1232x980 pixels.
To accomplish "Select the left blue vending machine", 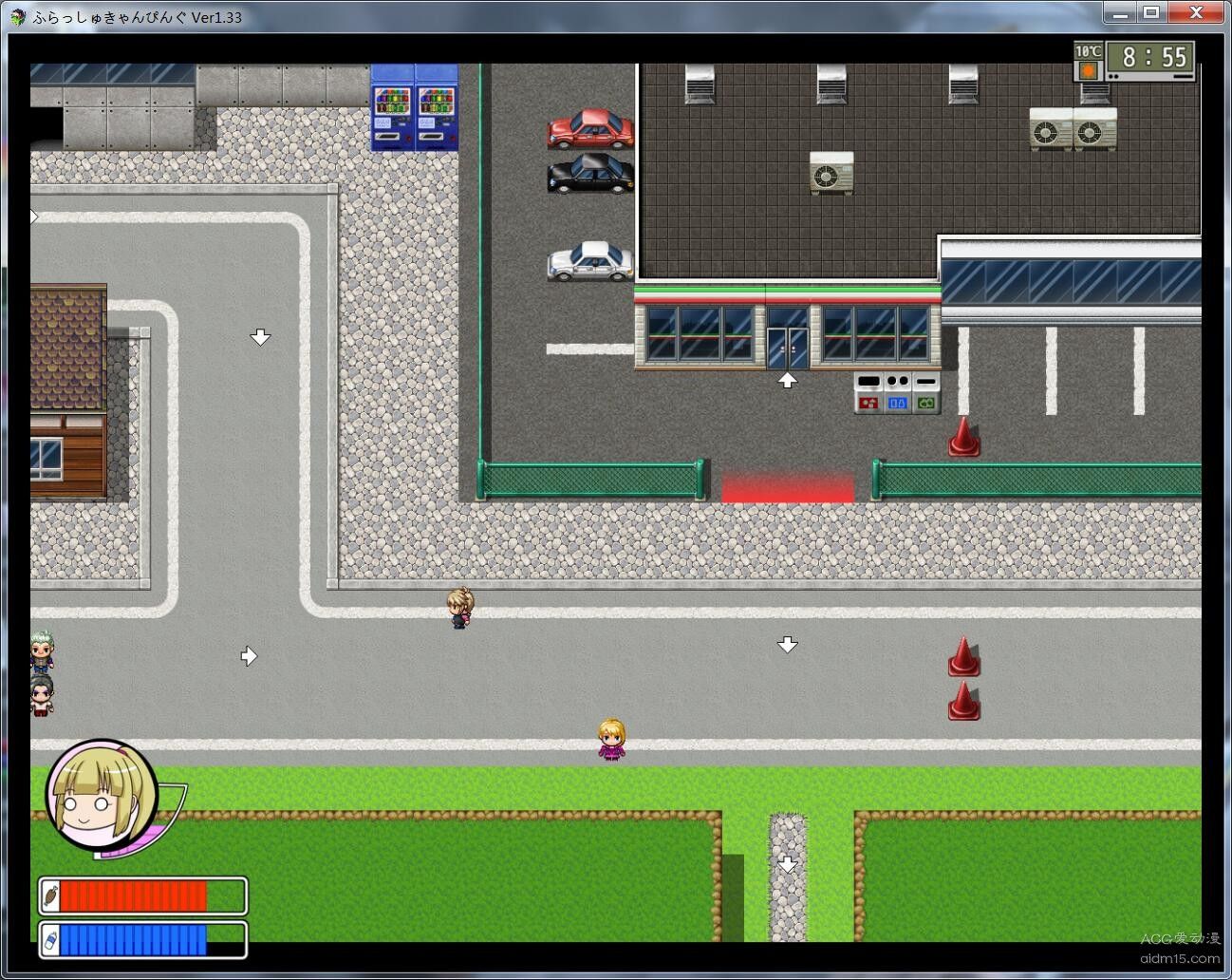I will pos(392,109).
